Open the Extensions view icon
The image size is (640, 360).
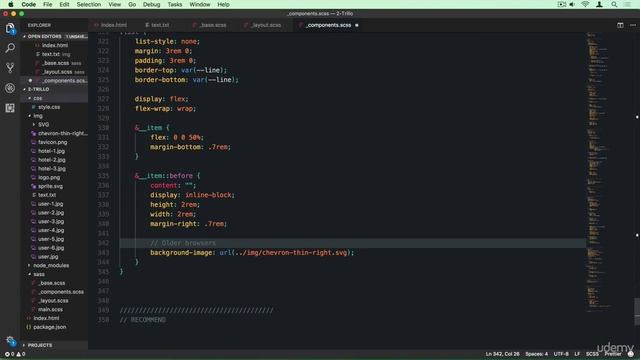(10, 108)
